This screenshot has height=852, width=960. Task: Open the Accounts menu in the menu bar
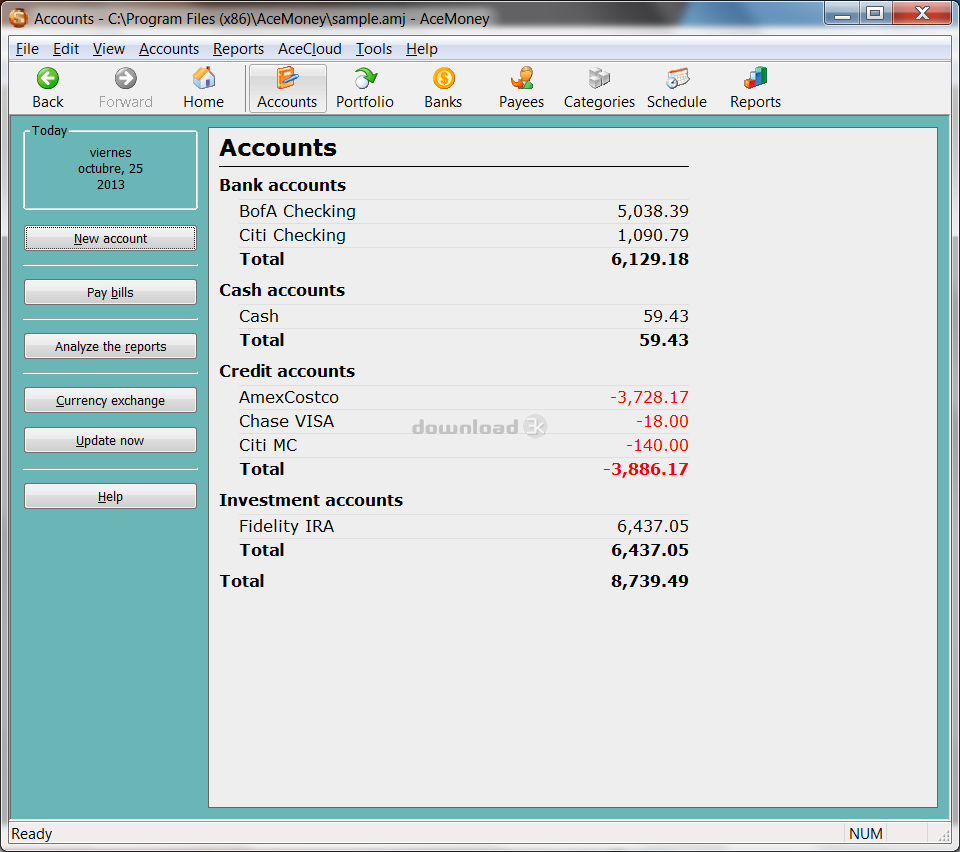point(169,49)
